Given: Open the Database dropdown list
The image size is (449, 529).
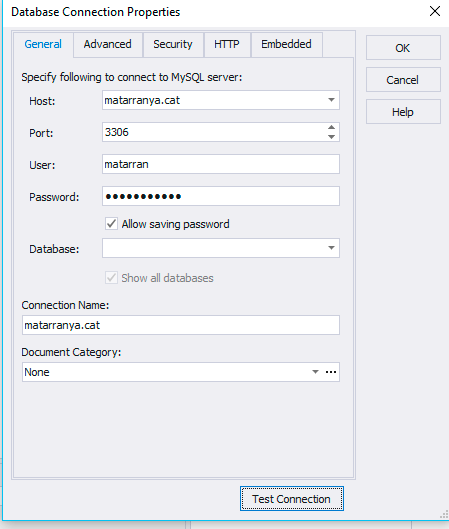Looking at the screenshot, I should [331, 248].
